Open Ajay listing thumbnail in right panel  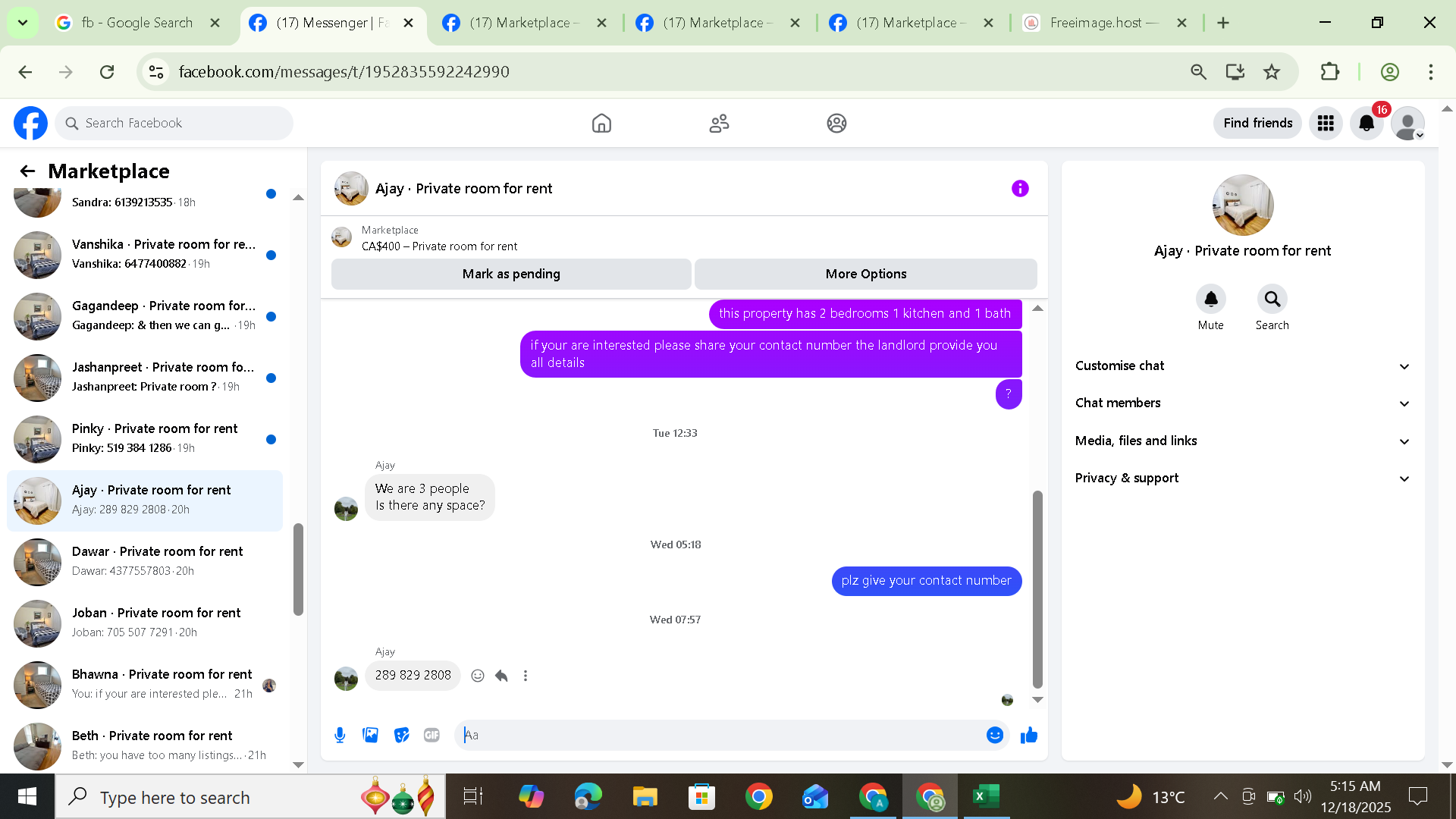point(1242,205)
